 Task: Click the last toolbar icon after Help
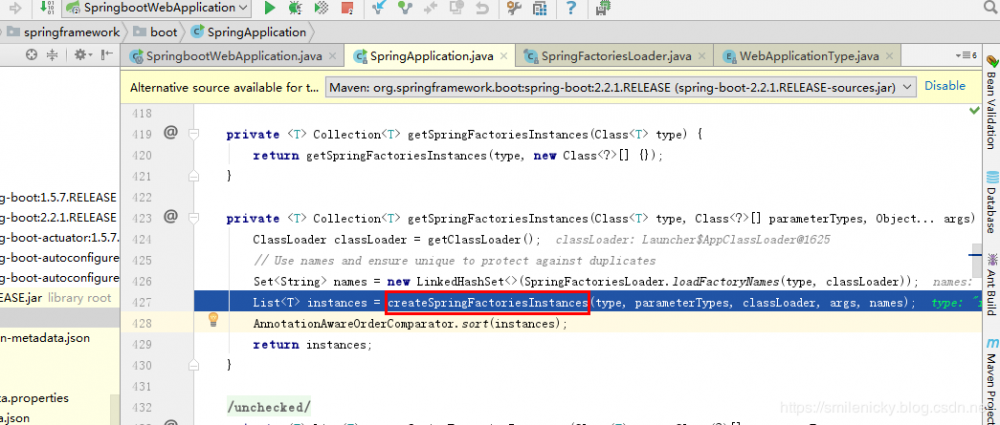(602, 8)
